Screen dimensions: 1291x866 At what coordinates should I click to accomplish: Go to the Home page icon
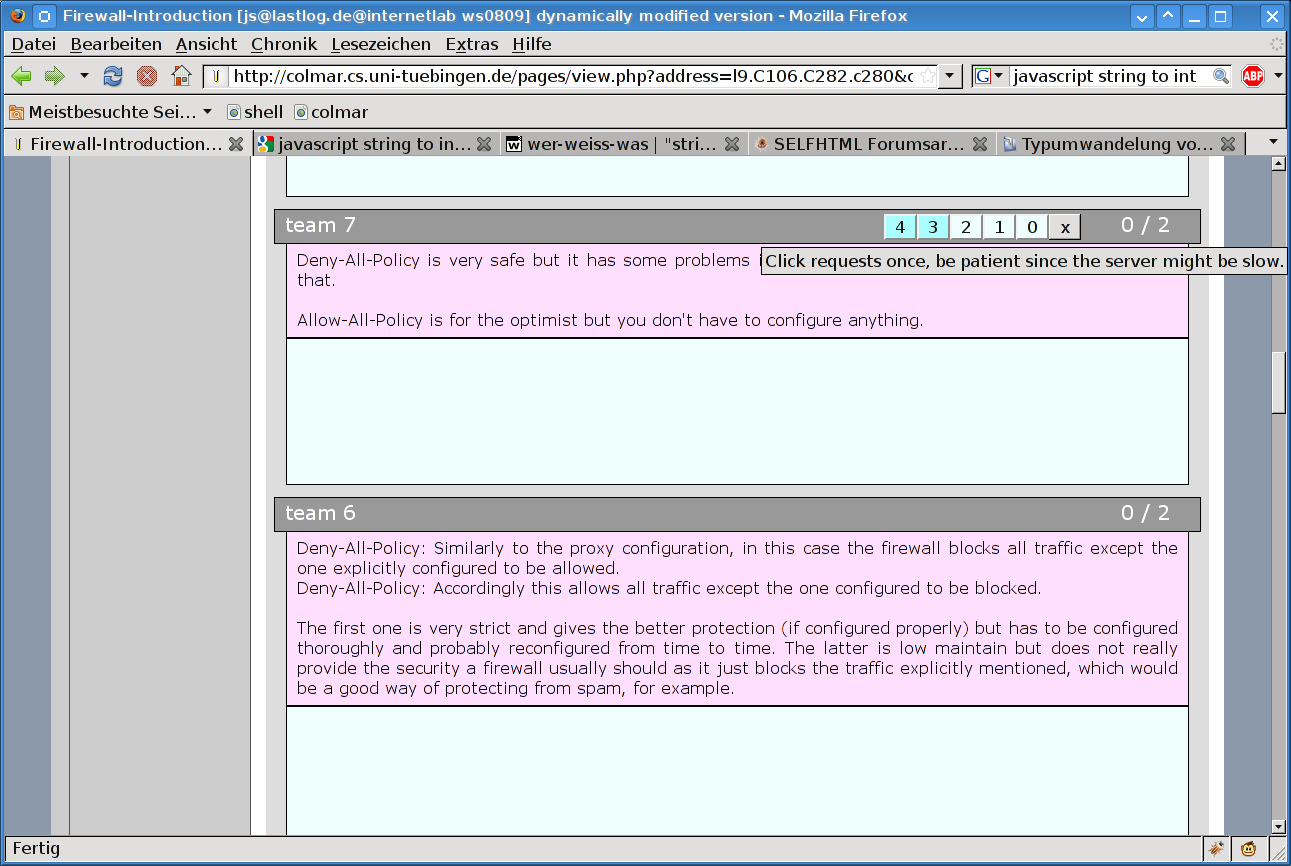pyautogui.click(x=181, y=76)
